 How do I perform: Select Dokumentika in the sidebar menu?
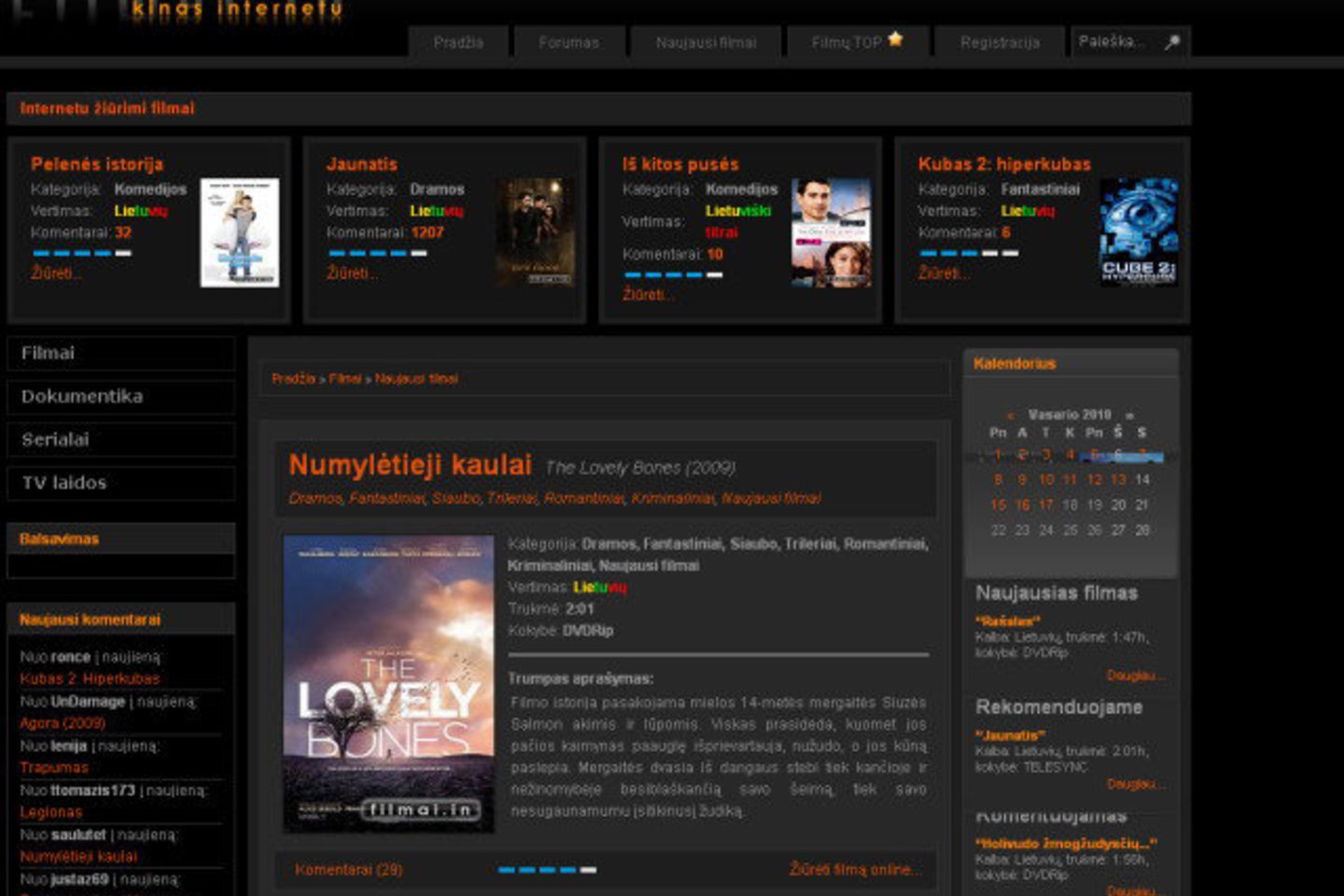coord(121,397)
